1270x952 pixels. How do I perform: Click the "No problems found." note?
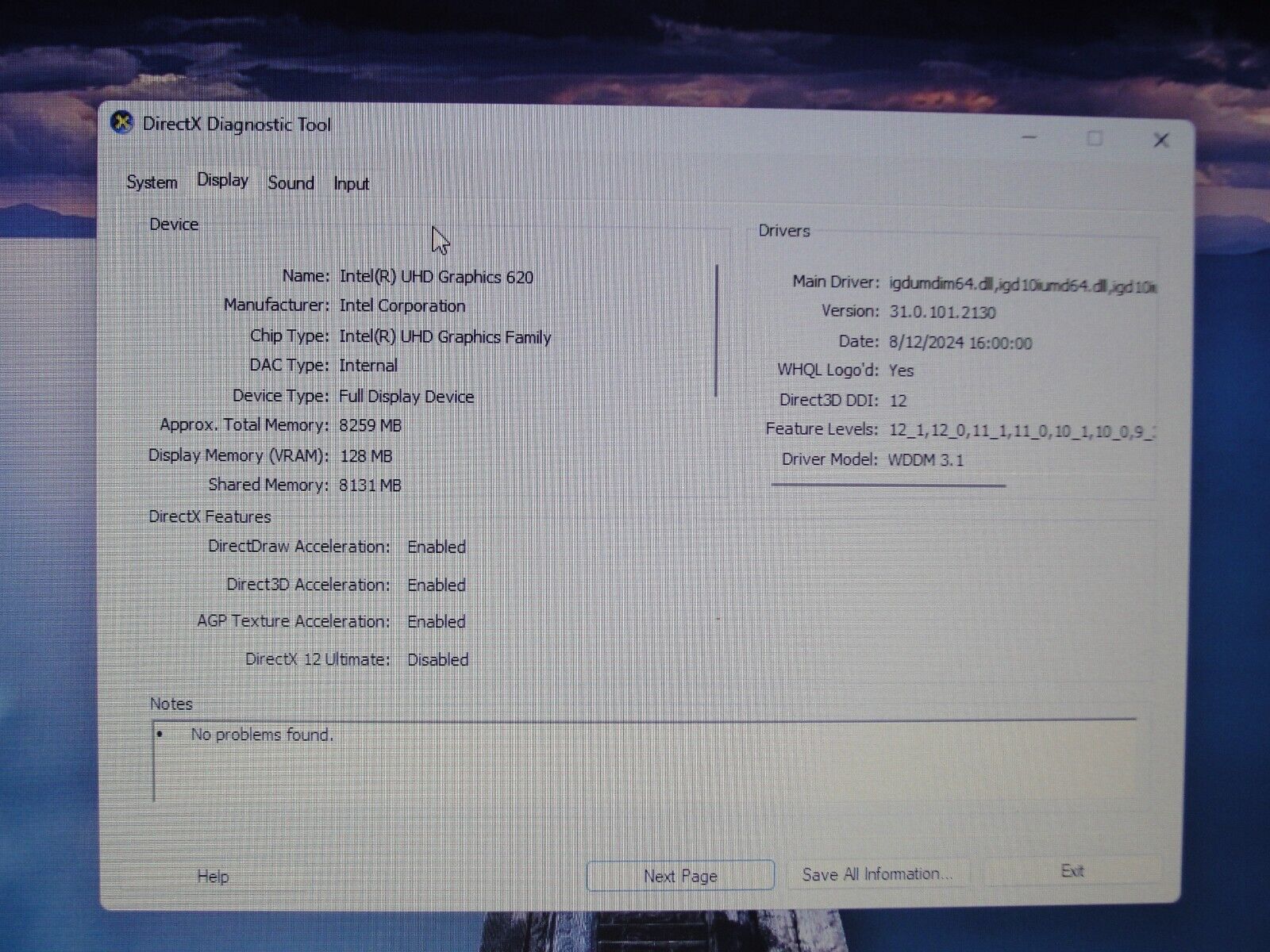click(x=262, y=735)
